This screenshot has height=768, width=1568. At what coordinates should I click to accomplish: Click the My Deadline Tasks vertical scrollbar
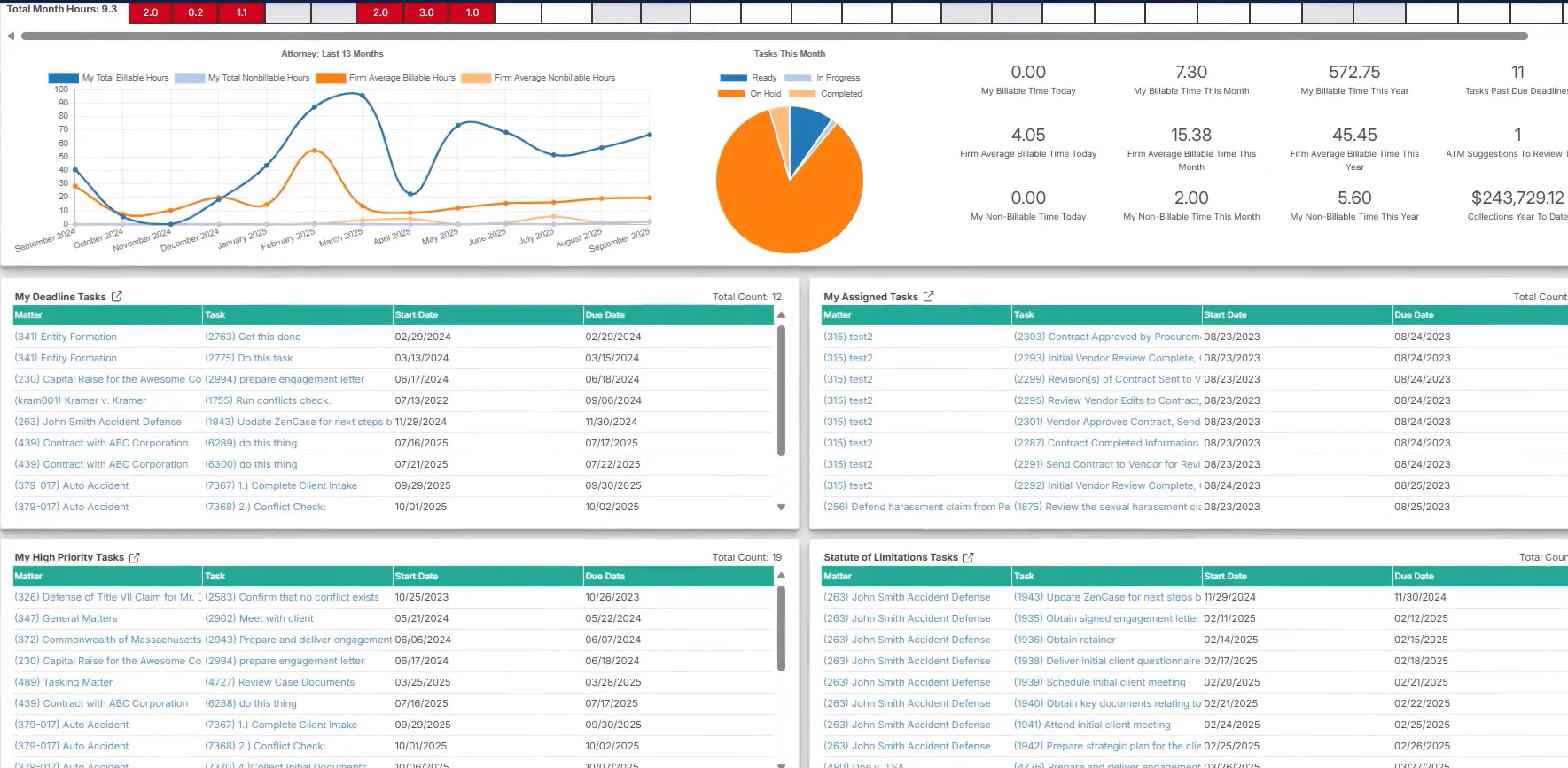pos(781,392)
